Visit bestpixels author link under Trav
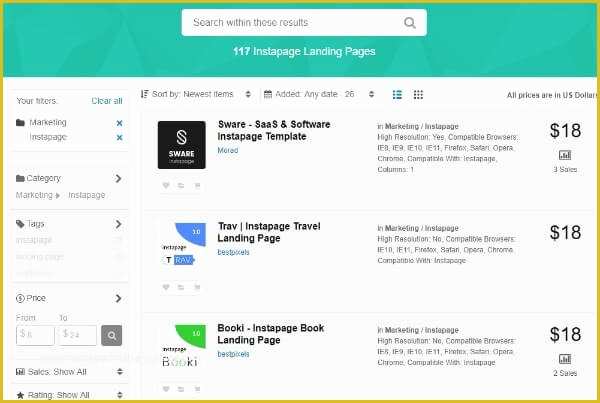The image size is (600, 403). point(233,252)
